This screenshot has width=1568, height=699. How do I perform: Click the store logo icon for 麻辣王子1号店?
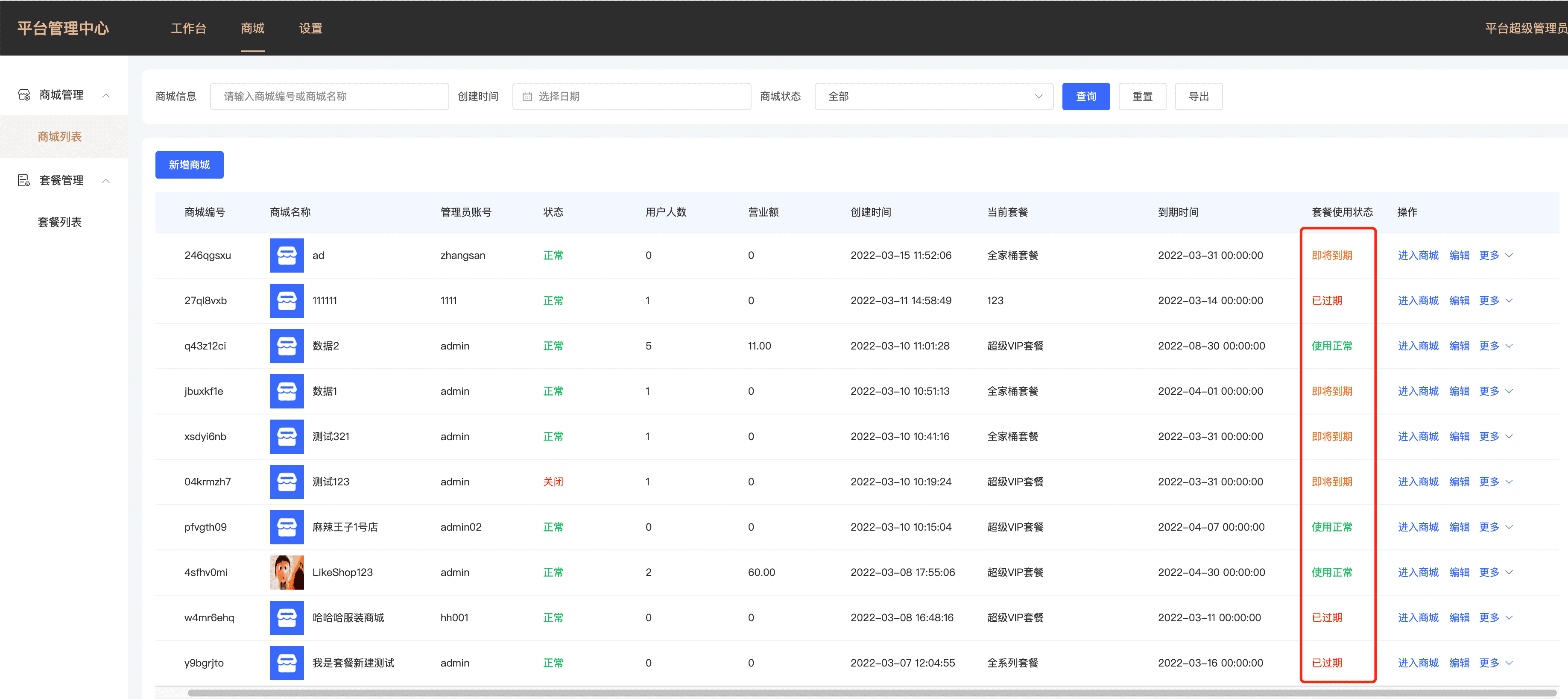(287, 527)
